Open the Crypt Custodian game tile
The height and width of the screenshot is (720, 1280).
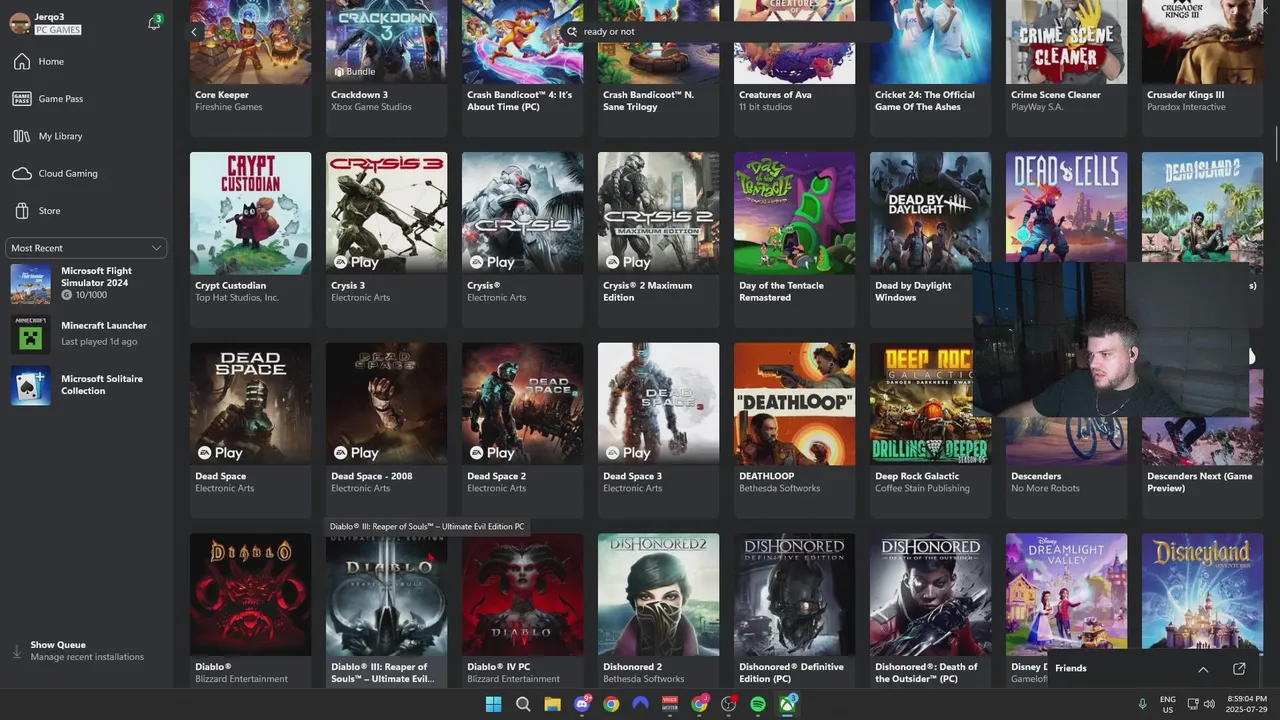(250, 239)
